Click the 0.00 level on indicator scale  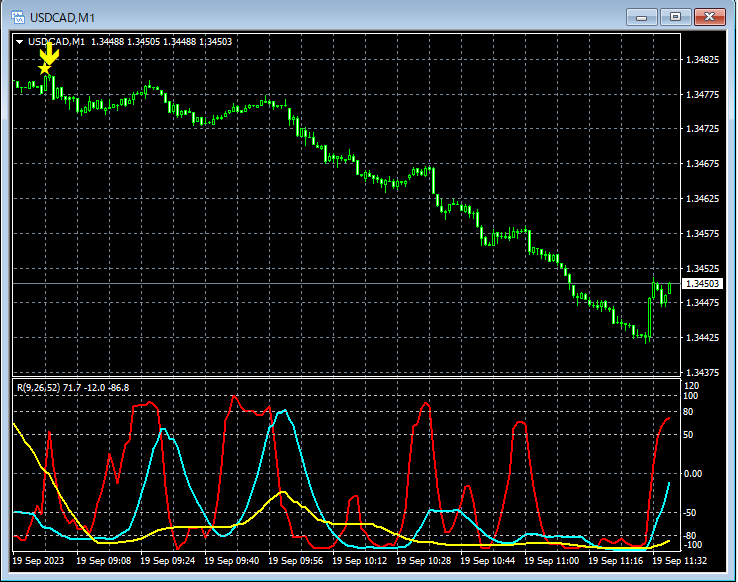pos(694,473)
